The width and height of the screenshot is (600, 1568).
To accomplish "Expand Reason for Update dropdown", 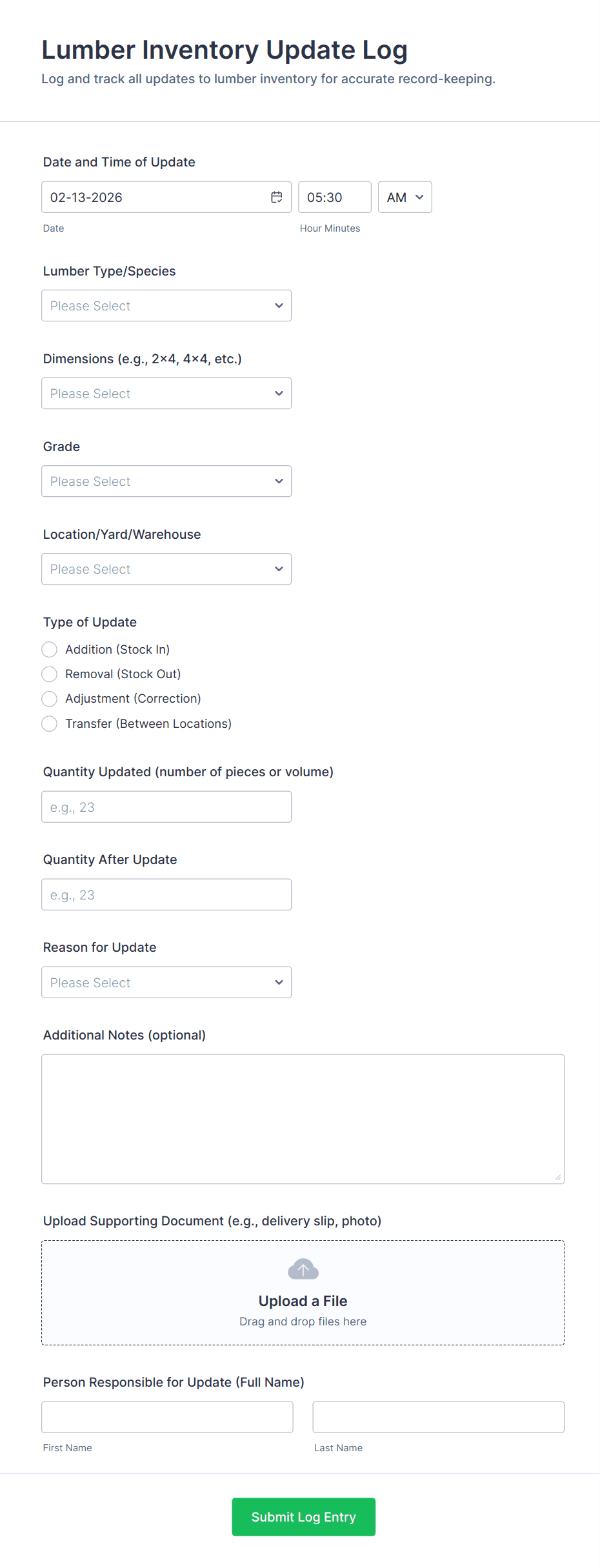I will coord(166,982).
